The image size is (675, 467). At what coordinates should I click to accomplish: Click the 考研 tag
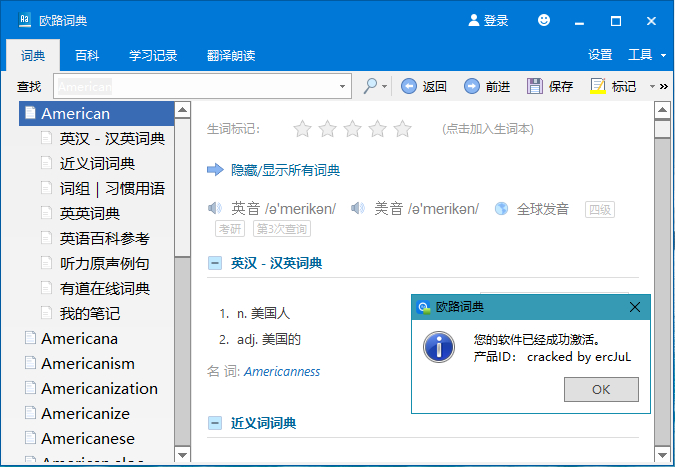click(x=230, y=229)
